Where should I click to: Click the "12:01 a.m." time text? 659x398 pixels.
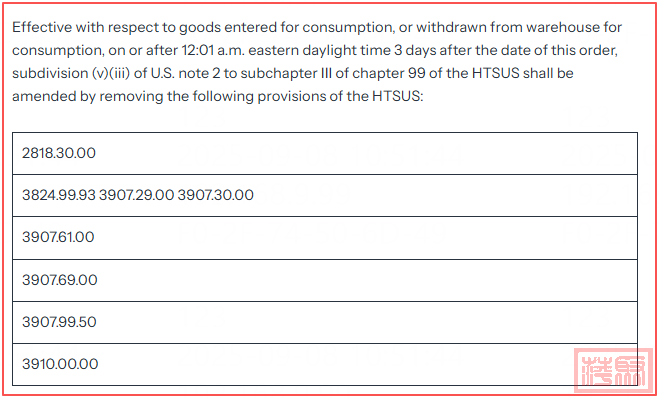[209, 50]
